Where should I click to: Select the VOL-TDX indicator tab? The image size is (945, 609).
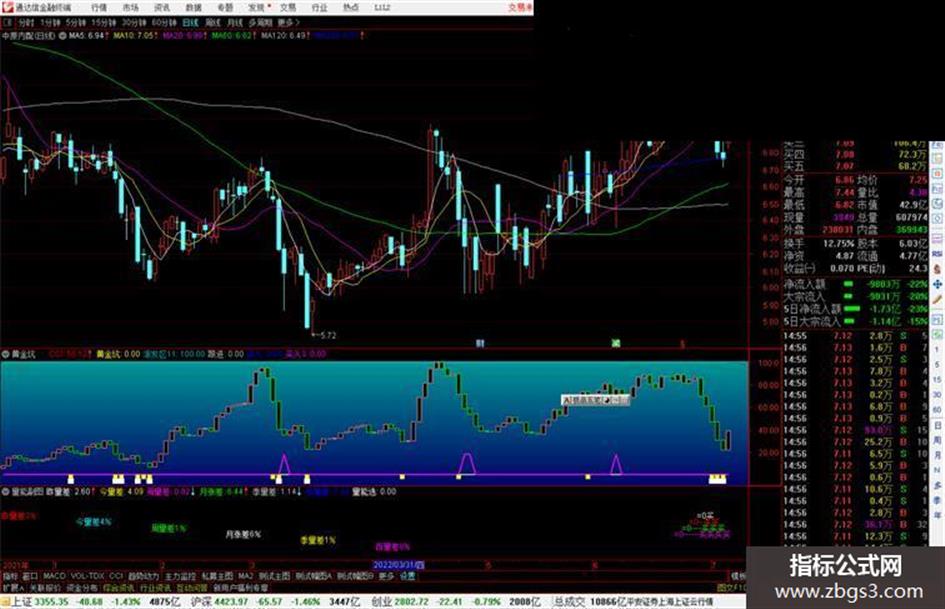coord(88,576)
